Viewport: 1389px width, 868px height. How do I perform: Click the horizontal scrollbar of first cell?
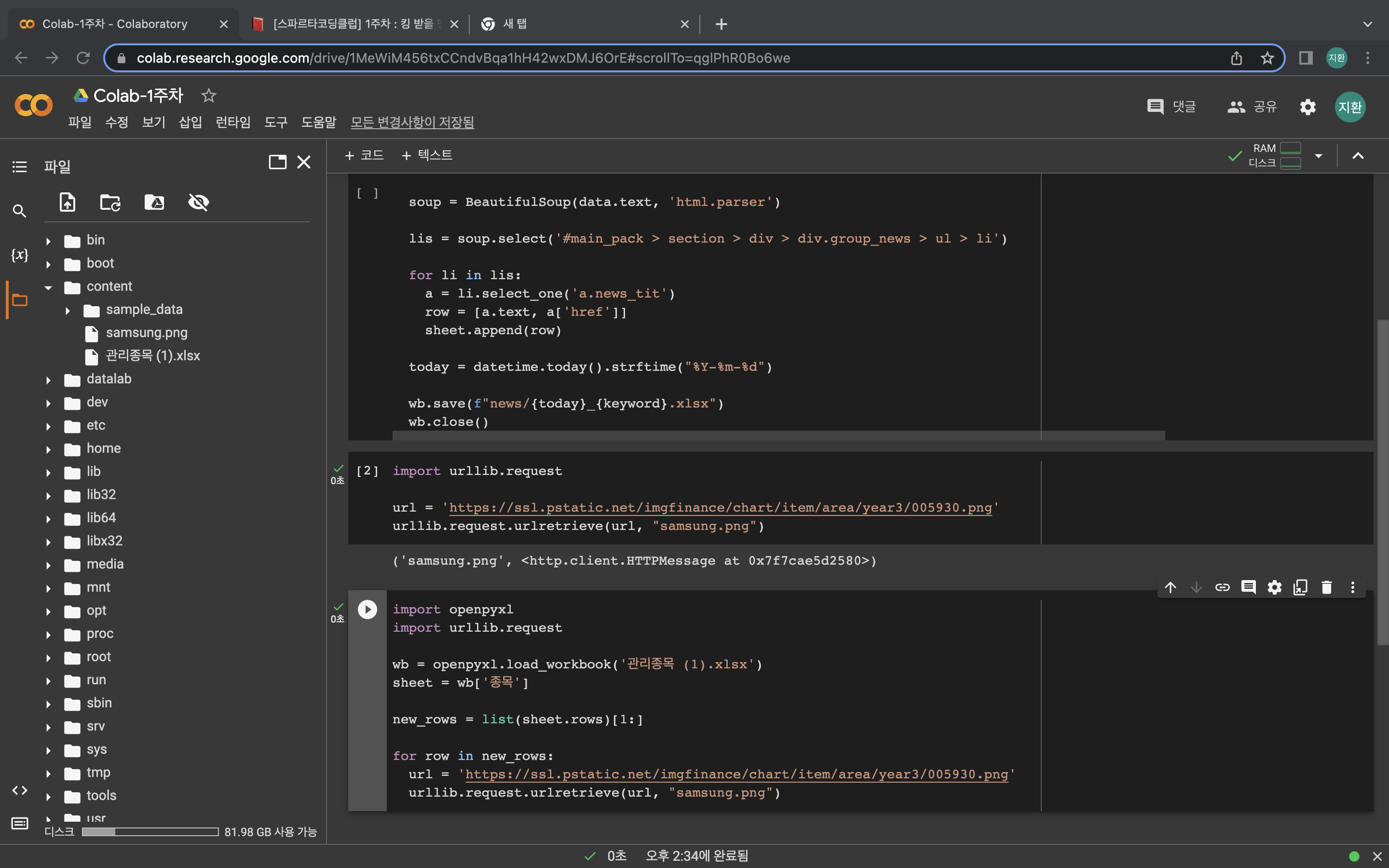coord(778,436)
